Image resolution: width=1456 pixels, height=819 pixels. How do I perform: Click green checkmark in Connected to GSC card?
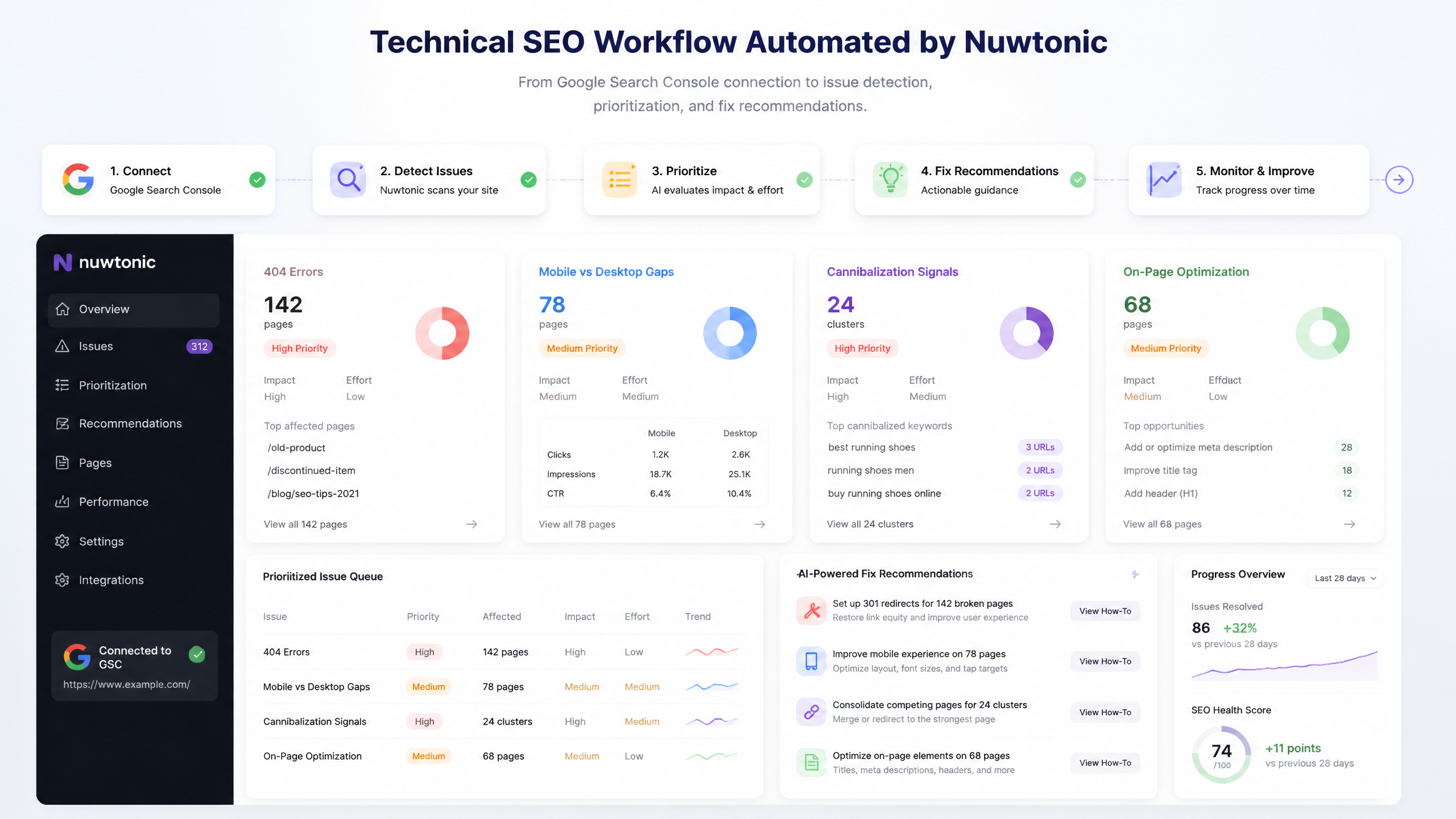[x=197, y=655]
